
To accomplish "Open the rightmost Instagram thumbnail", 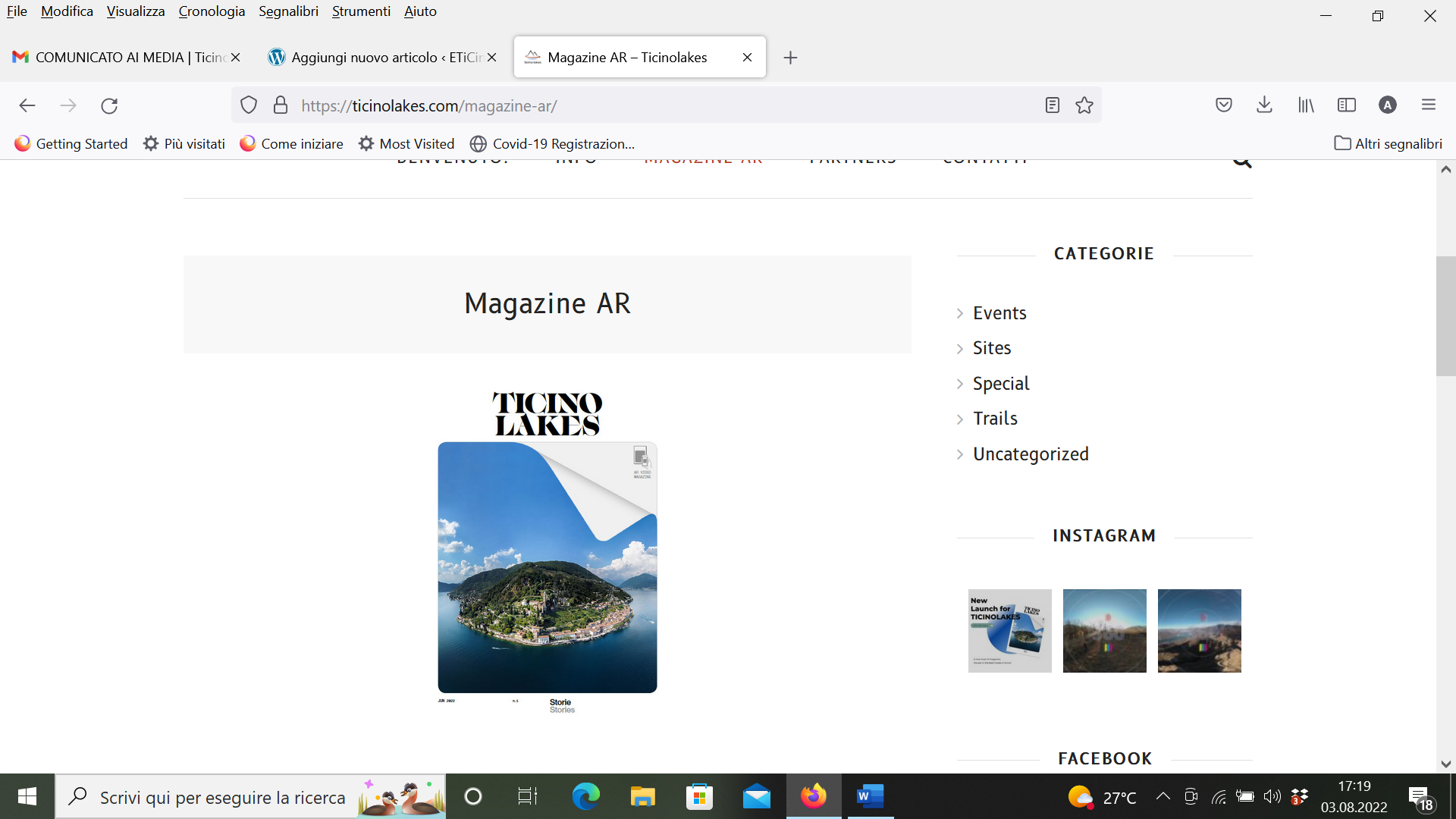I will point(1200,631).
